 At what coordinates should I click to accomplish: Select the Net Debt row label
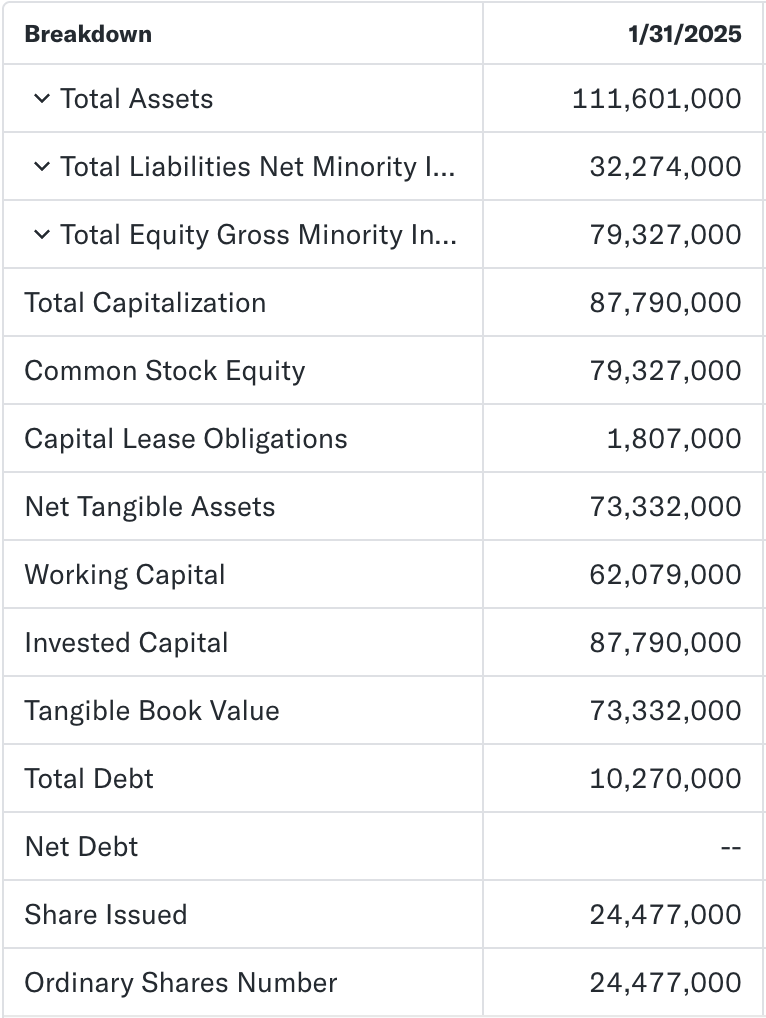tap(80, 846)
